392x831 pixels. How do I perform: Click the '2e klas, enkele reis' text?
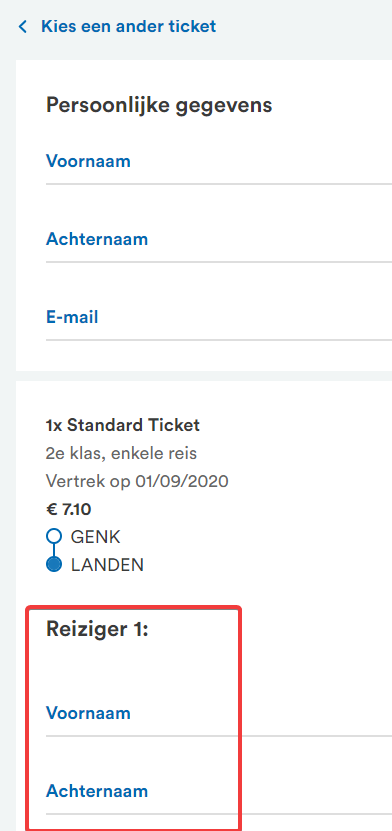coord(121,454)
